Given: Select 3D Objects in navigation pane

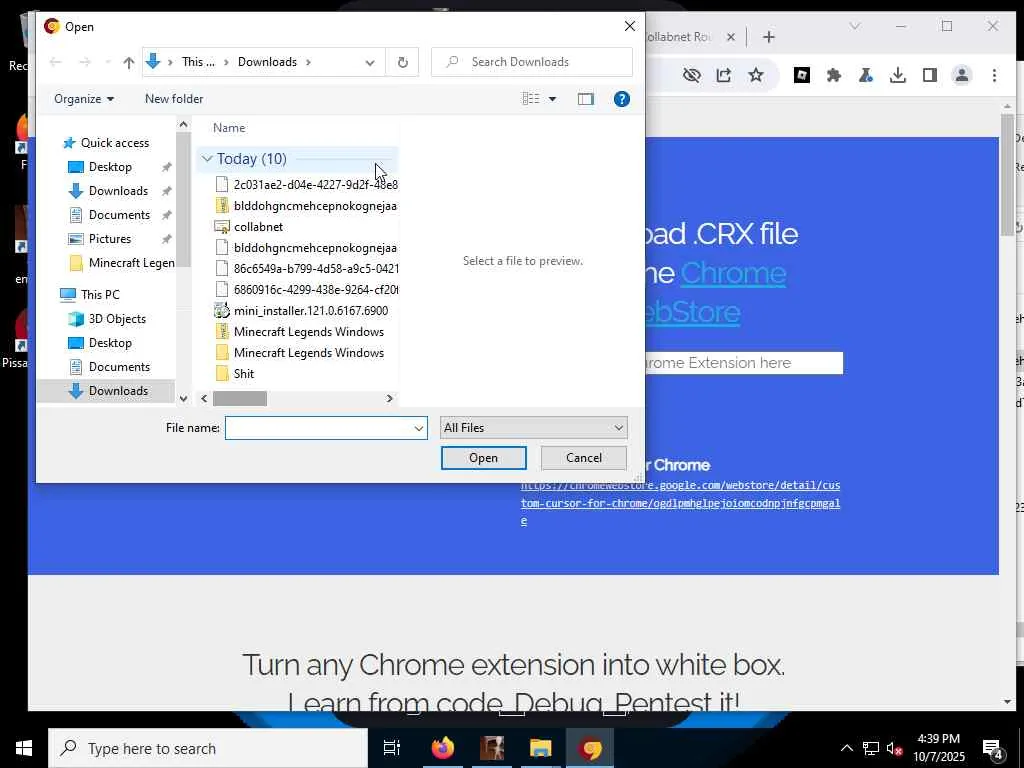Looking at the screenshot, I should click(117, 319).
